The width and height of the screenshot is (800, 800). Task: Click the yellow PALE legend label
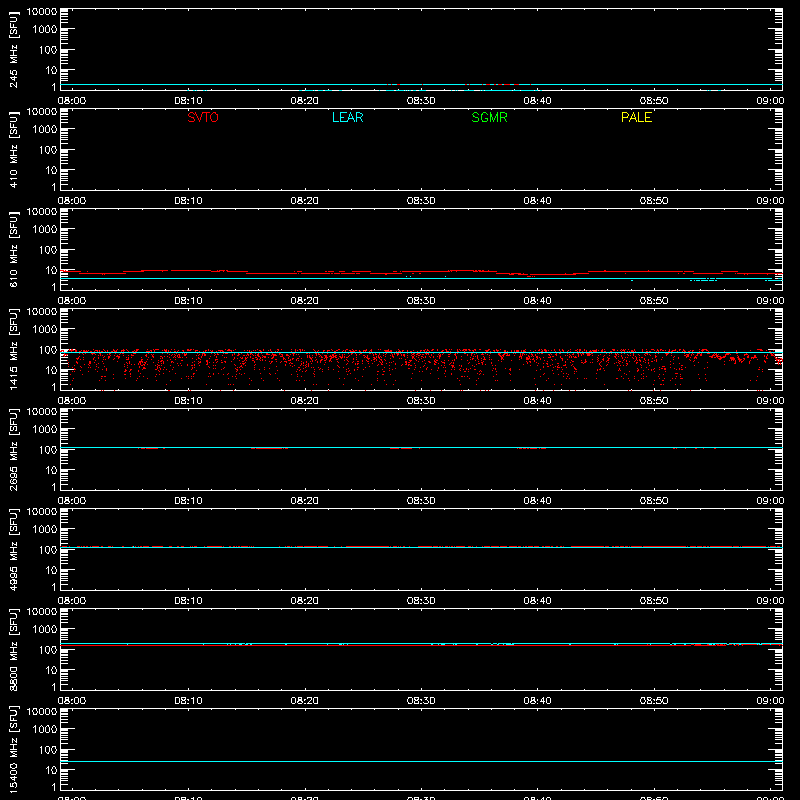tap(636, 117)
